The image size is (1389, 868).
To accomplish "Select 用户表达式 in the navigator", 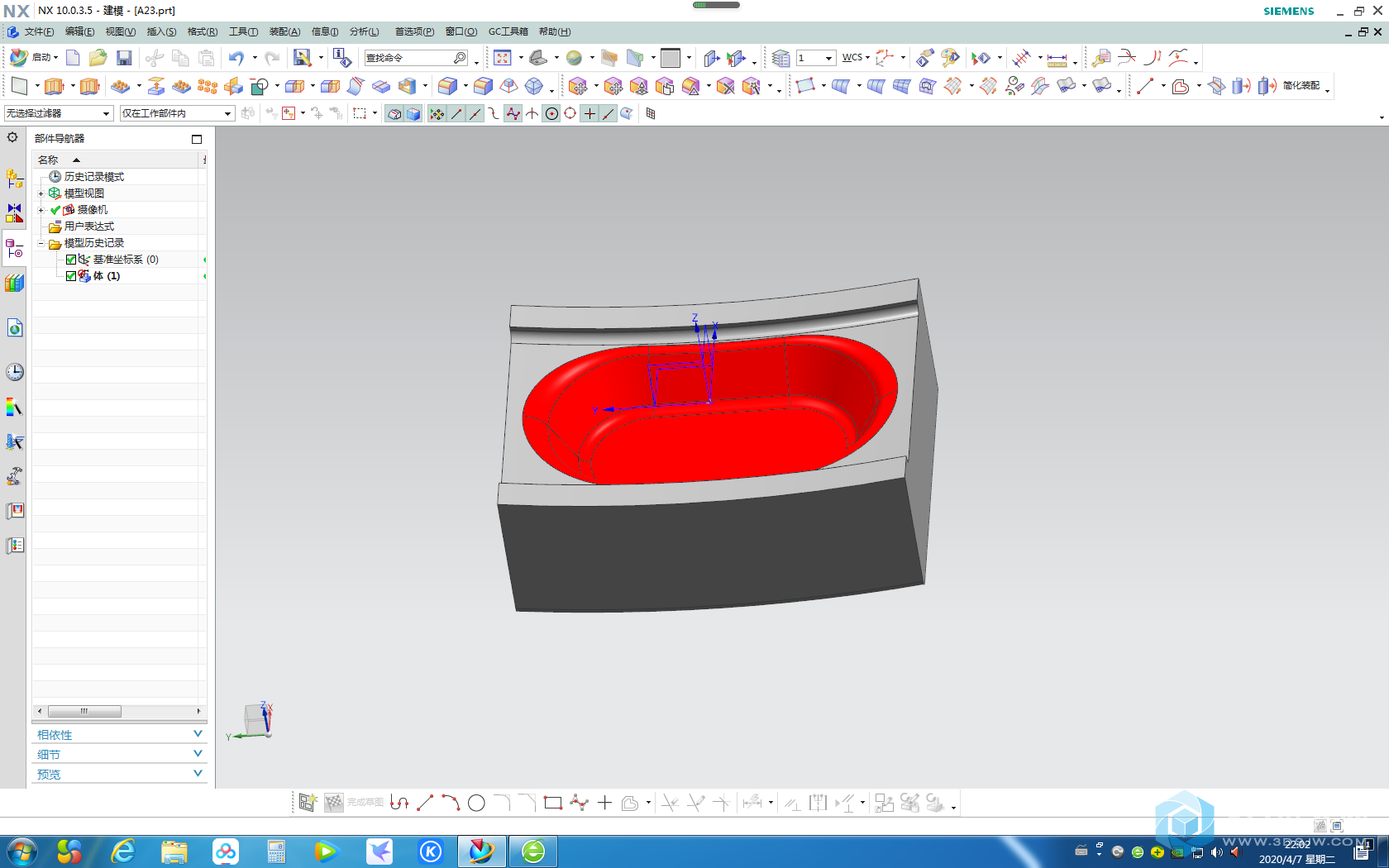I will (89, 227).
